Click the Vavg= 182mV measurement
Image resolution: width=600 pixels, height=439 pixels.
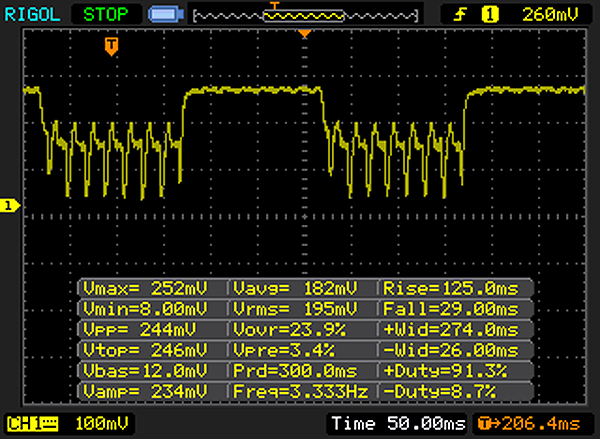click(295, 288)
